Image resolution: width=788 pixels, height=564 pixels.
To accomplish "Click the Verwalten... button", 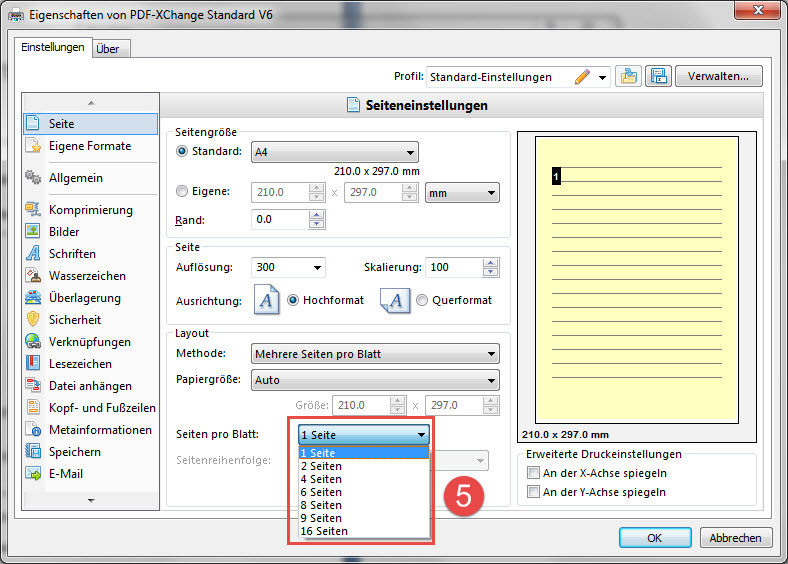I will coord(719,76).
